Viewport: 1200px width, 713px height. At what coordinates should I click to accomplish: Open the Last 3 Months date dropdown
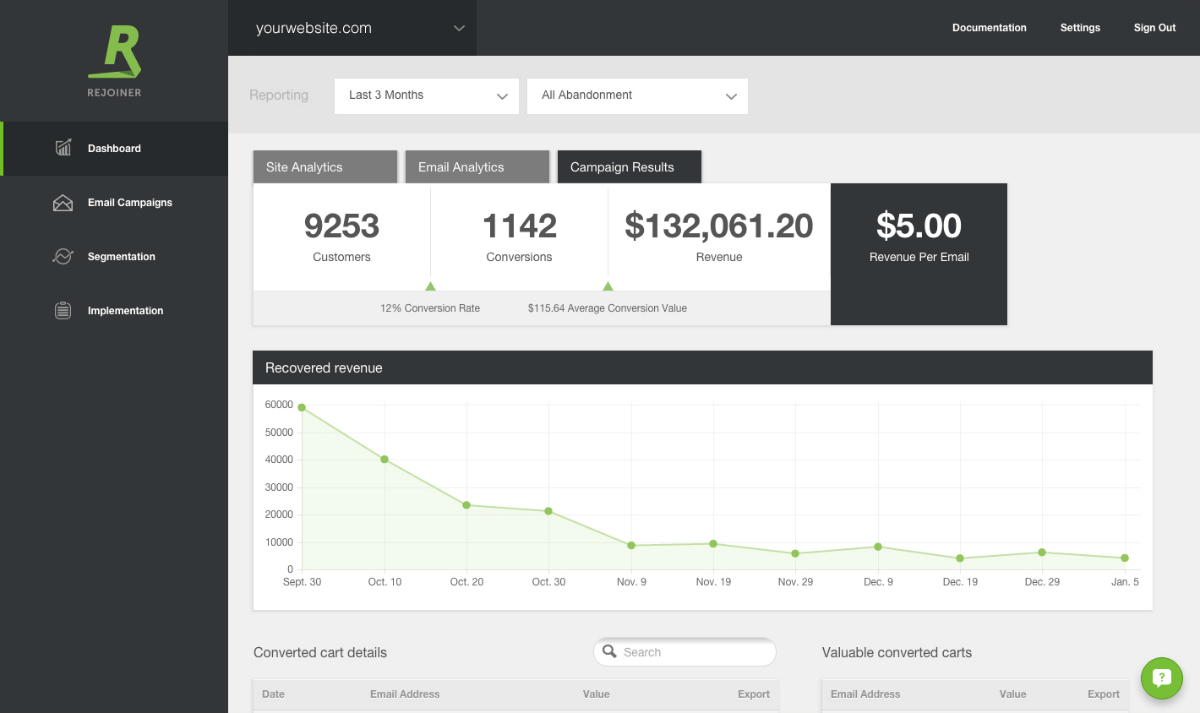pyautogui.click(x=427, y=96)
